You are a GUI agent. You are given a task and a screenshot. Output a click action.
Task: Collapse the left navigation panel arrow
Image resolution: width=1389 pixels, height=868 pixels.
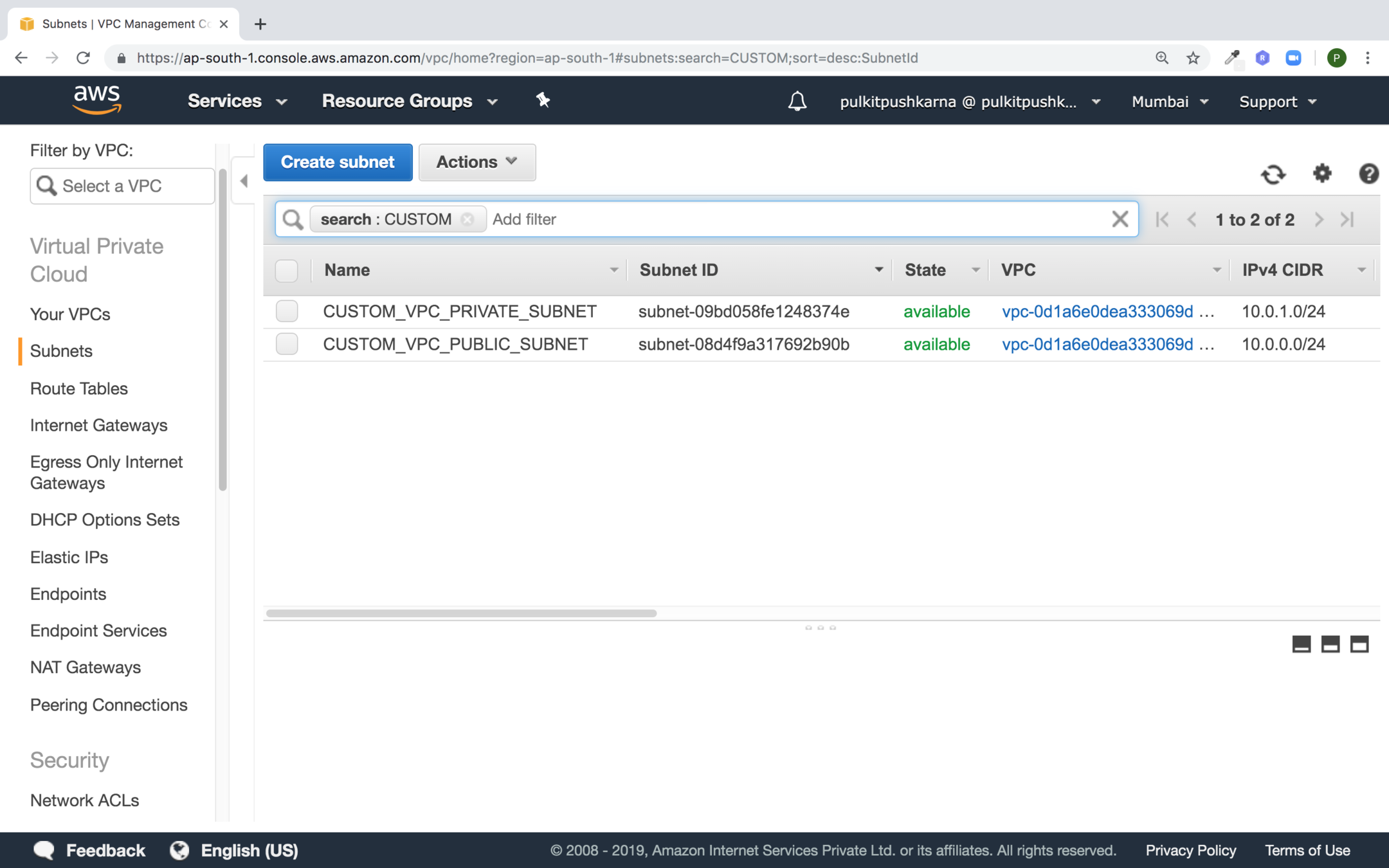pos(244,181)
